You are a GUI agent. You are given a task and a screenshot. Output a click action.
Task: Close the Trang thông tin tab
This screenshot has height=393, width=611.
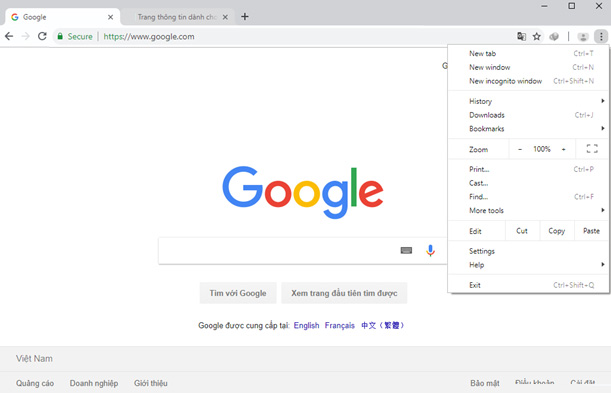point(225,17)
